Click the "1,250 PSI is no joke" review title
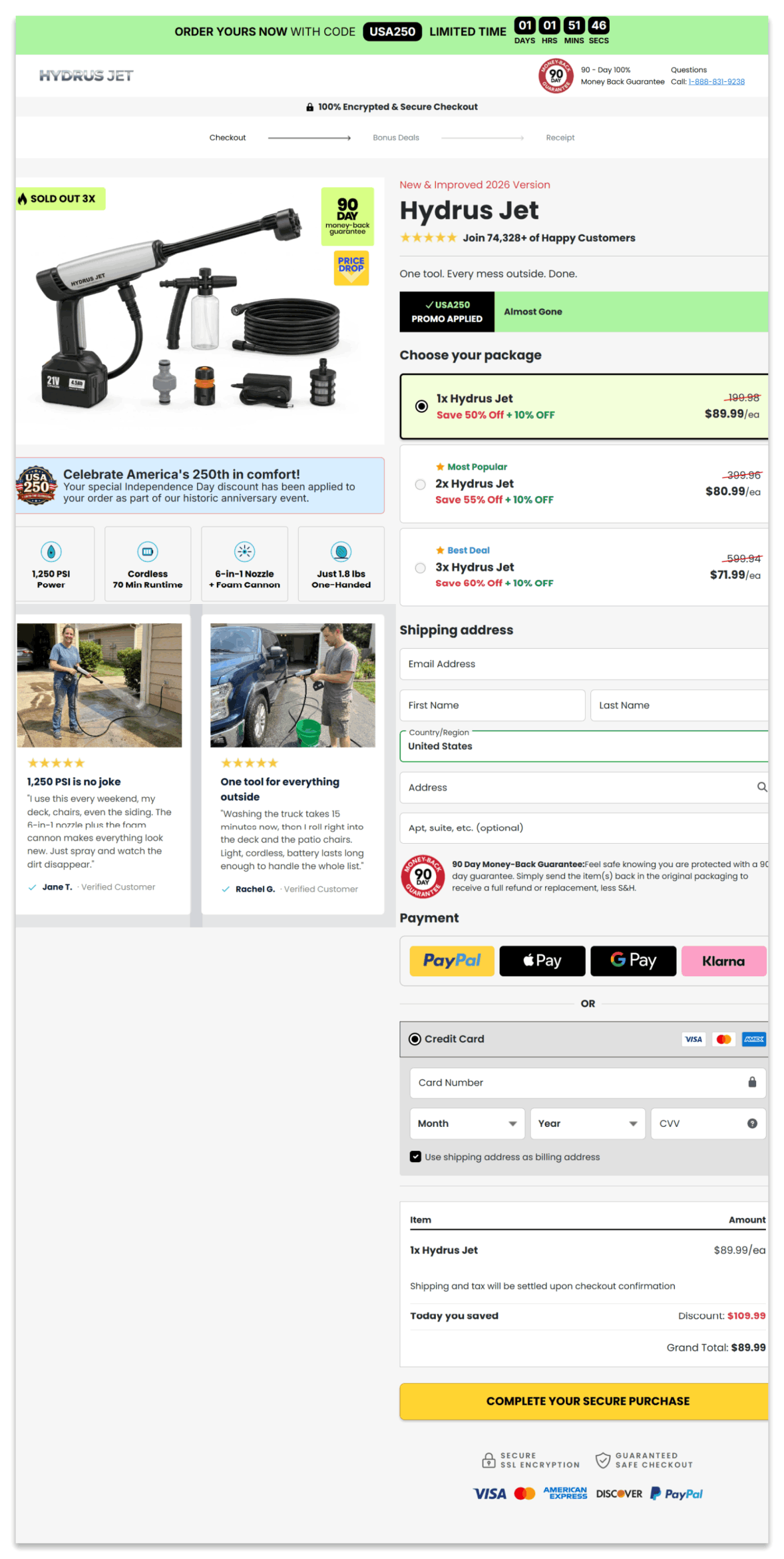 click(x=74, y=782)
